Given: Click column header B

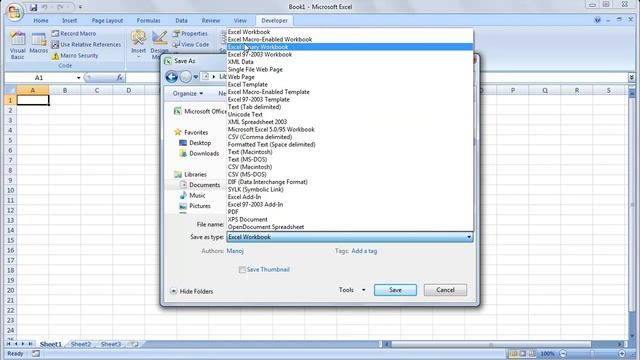Looking at the screenshot, I should click(x=64, y=90).
